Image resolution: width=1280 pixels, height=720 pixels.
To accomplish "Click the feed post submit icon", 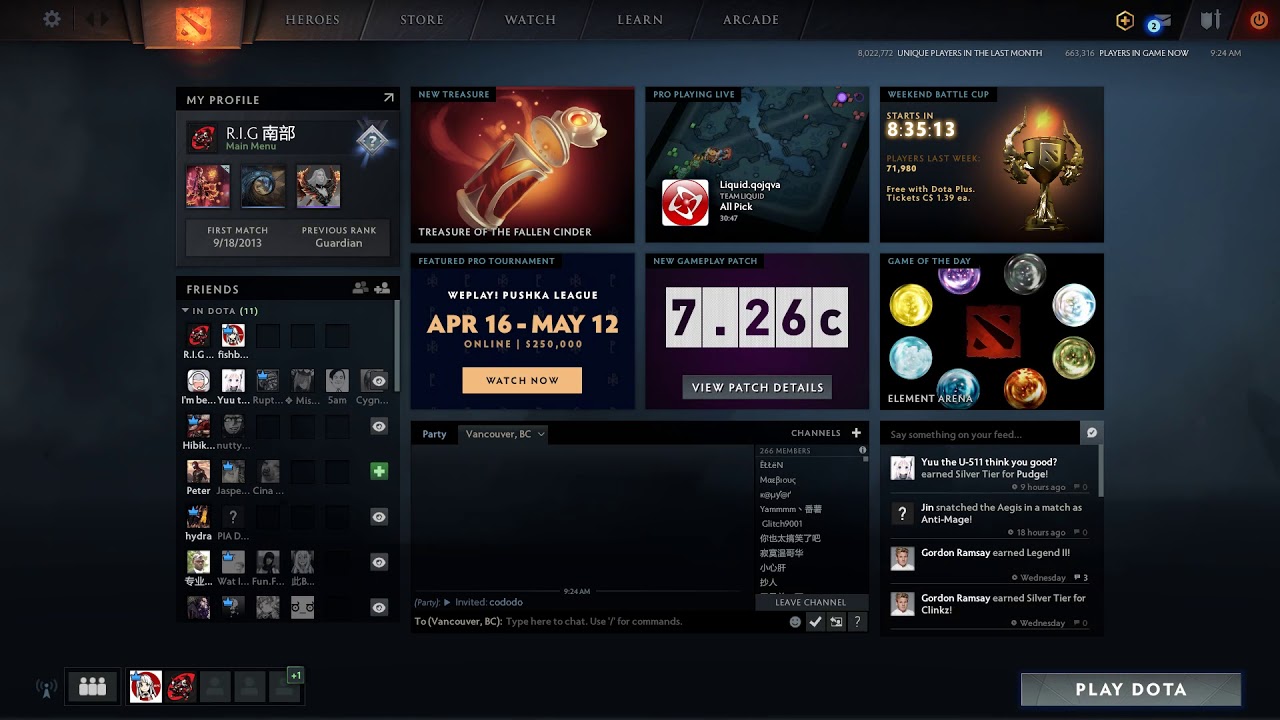I will pos(1091,433).
